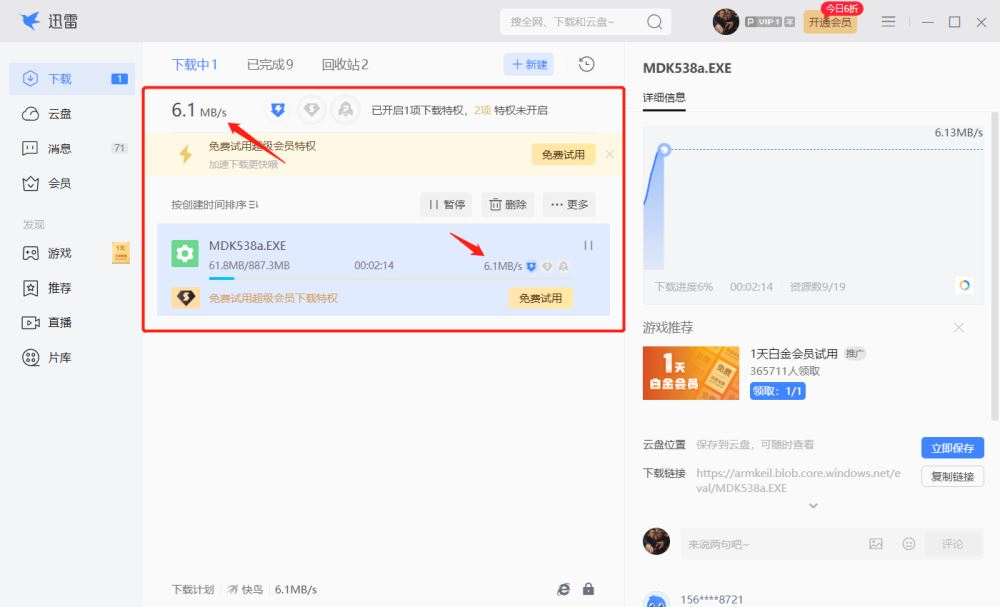Click the lightning bolt icon in yellow banner
This screenshot has height=607, width=1000.
[x=186, y=154]
